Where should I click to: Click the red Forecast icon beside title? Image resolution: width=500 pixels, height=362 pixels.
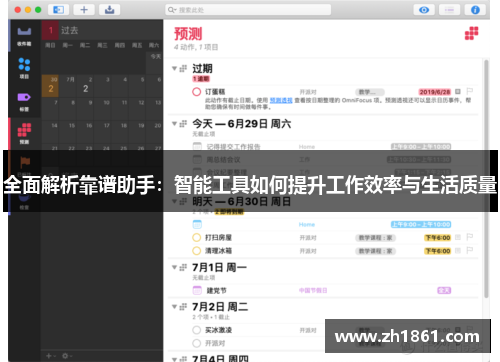point(471,33)
